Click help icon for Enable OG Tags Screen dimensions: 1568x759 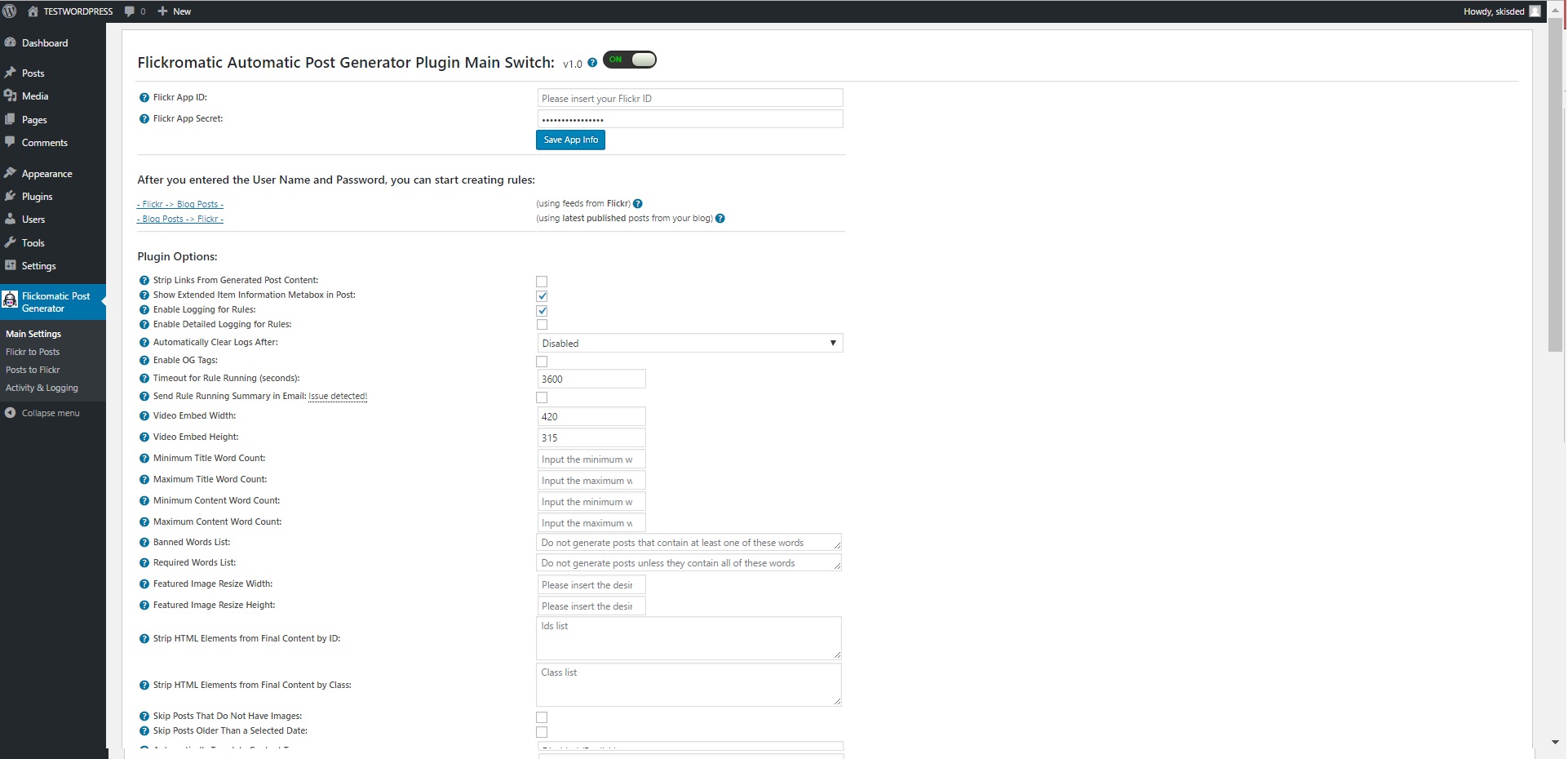click(x=144, y=361)
